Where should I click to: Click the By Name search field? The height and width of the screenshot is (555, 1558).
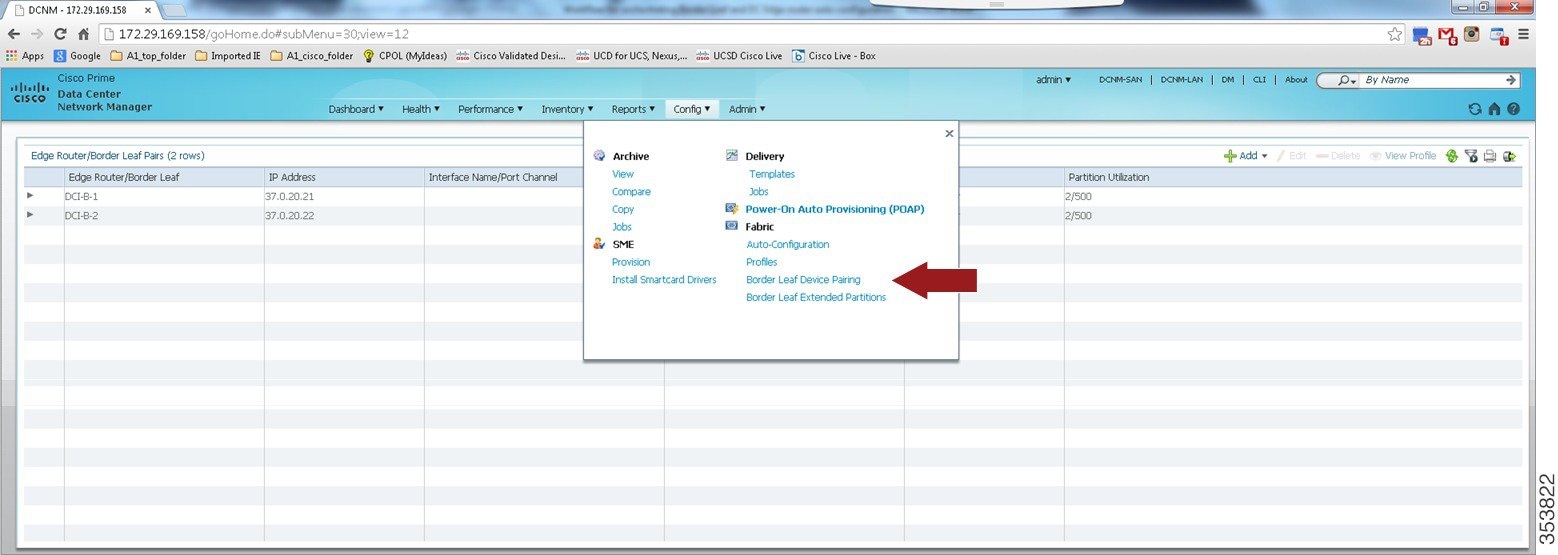1432,80
